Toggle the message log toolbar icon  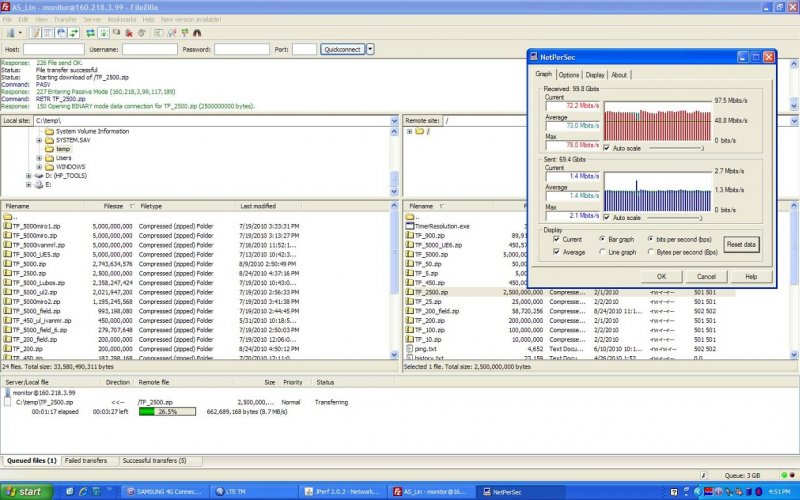tap(35, 33)
